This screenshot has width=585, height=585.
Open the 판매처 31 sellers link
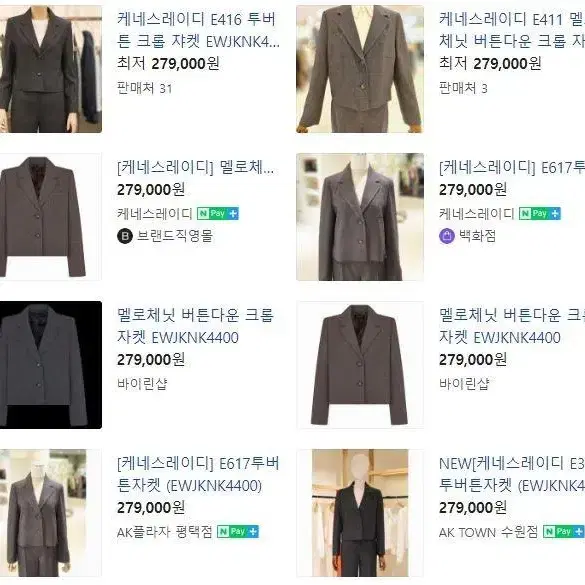145,89
